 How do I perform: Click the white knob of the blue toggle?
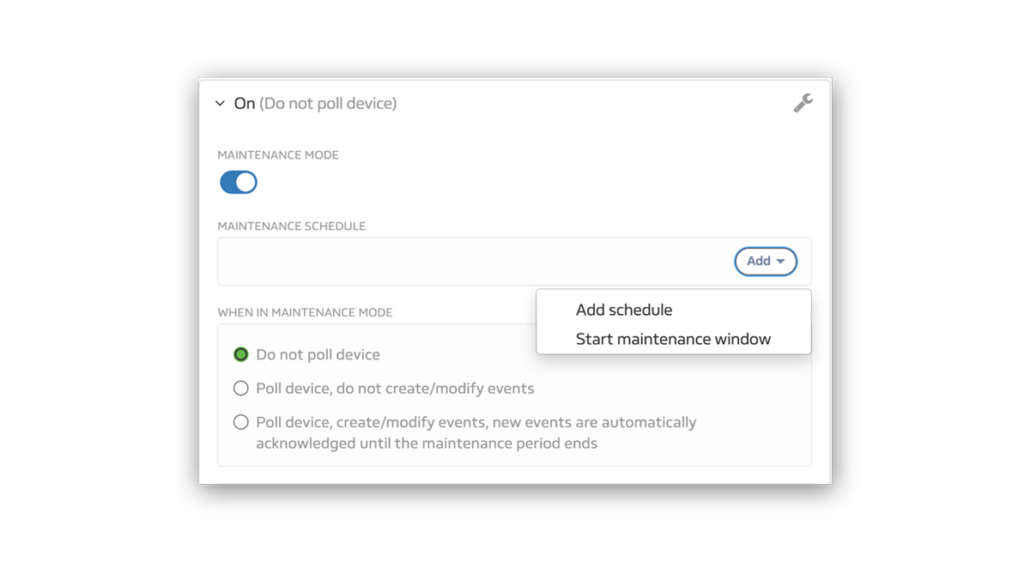(246, 183)
